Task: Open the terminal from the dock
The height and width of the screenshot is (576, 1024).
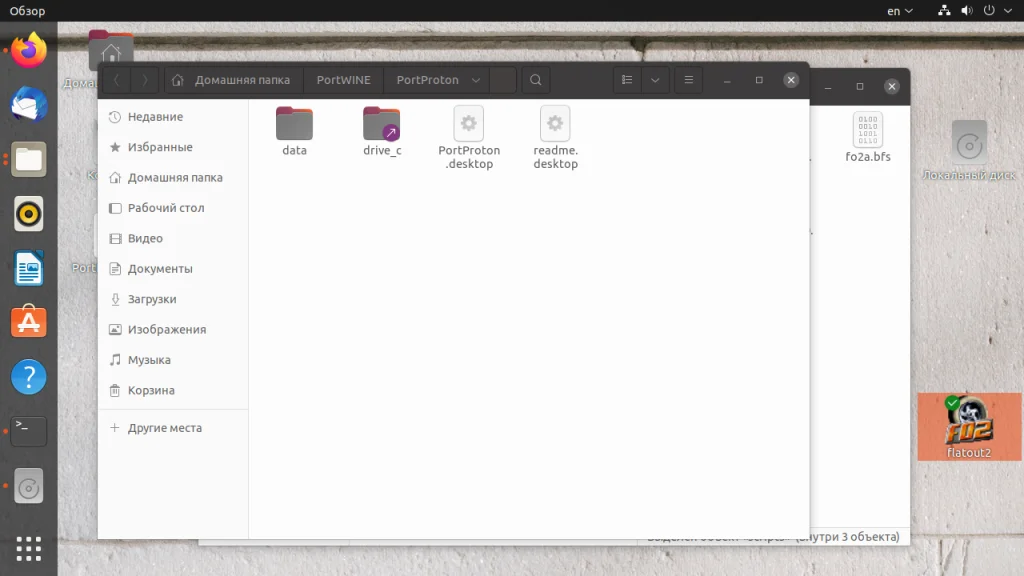Action: click(27, 430)
